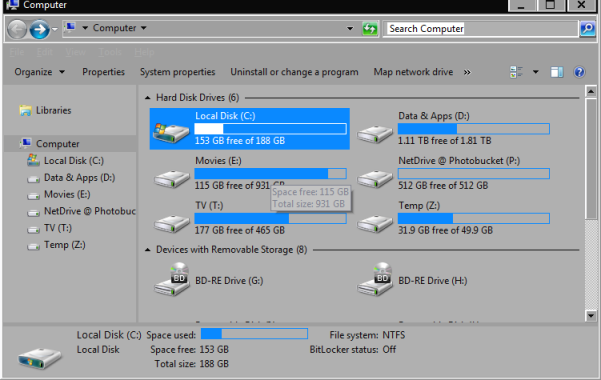
Task: Show more toolbar commands chevron
Action: click(467, 72)
